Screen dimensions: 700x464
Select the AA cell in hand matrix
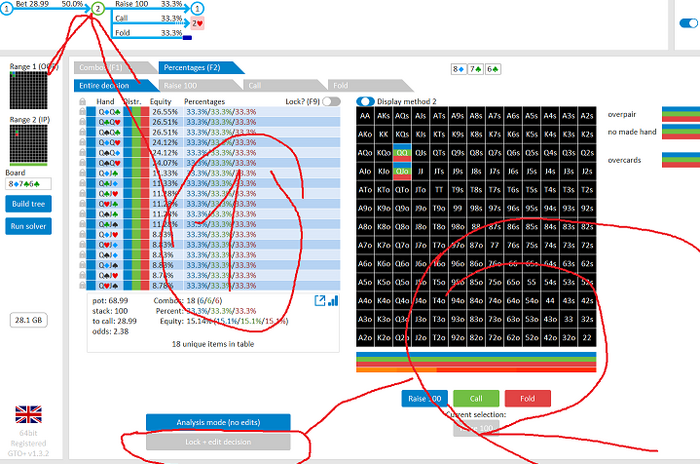point(365,116)
